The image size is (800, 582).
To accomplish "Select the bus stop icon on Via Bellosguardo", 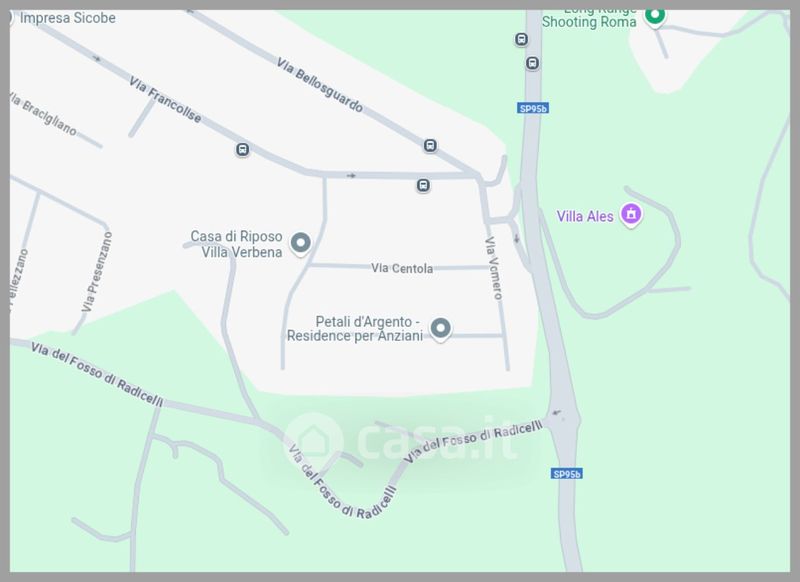I will point(430,145).
